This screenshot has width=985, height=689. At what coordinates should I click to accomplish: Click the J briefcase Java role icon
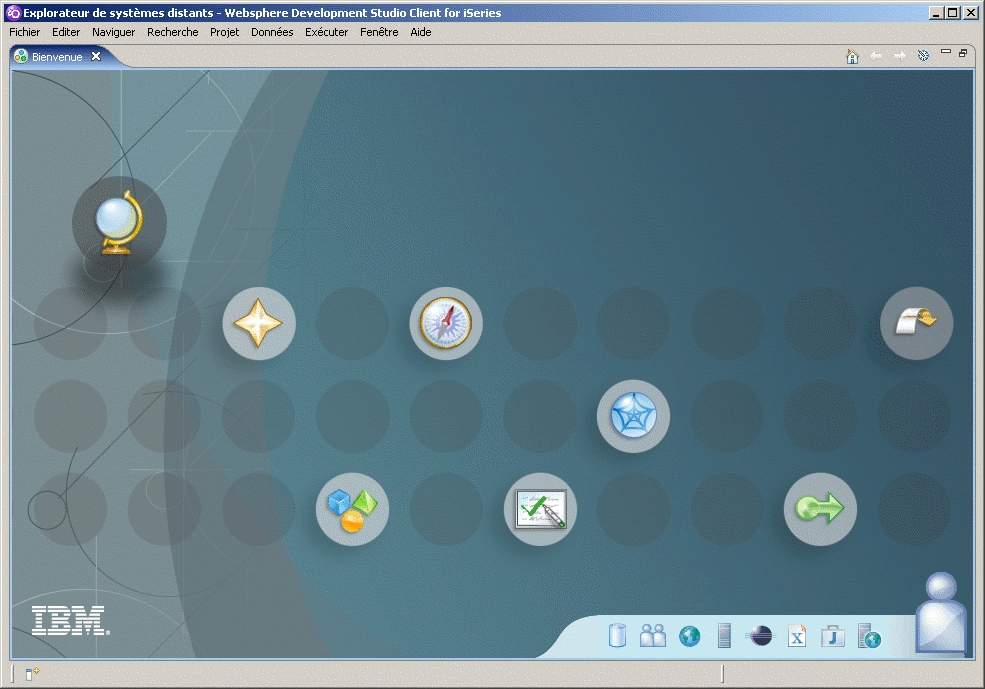coord(833,636)
